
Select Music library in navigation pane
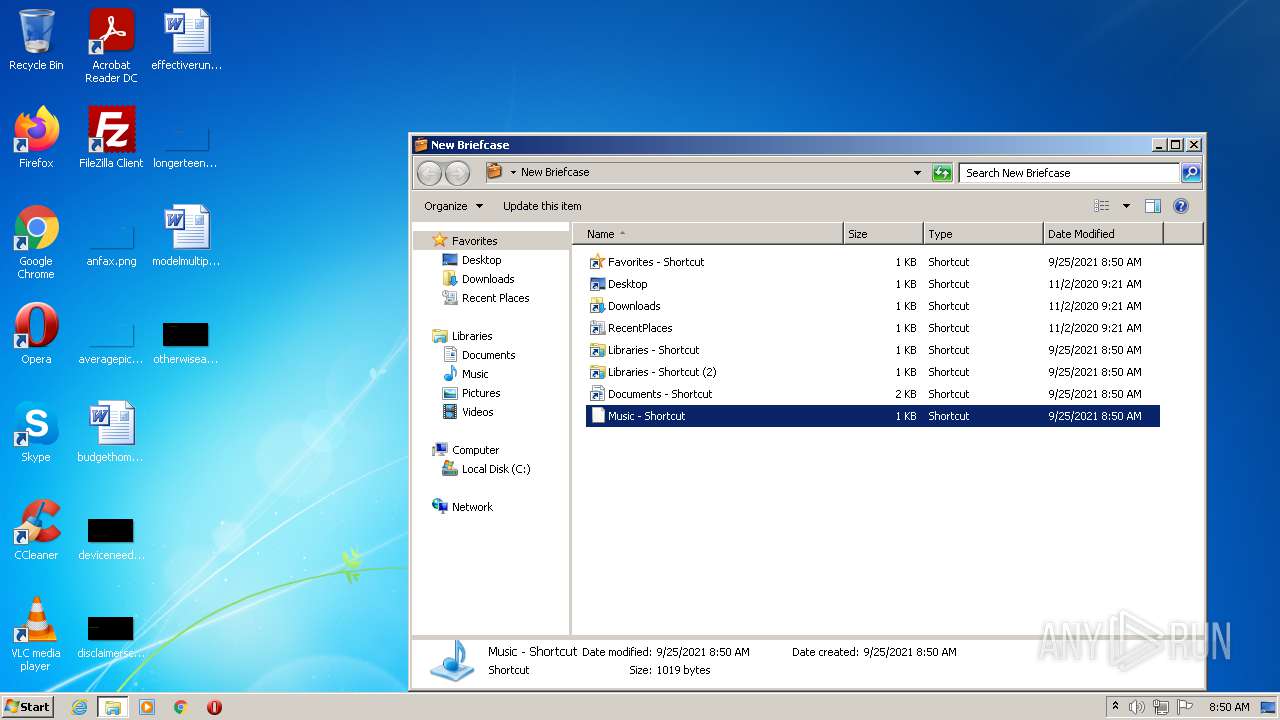click(475, 374)
